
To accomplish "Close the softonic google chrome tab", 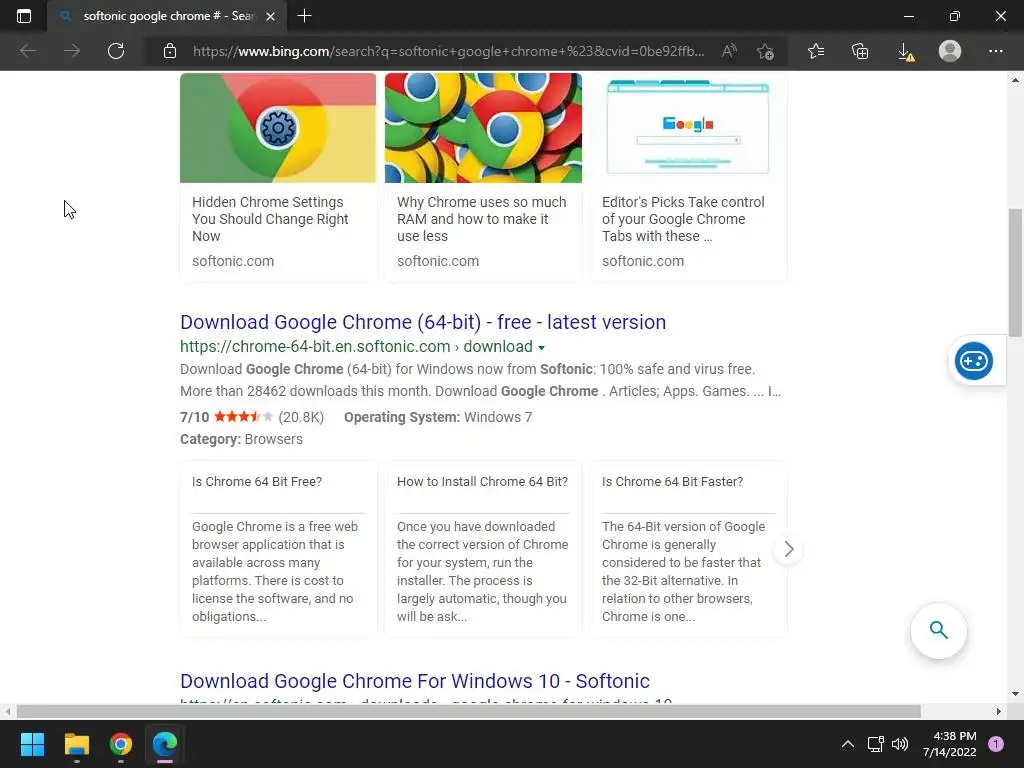I will coord(270,16).
